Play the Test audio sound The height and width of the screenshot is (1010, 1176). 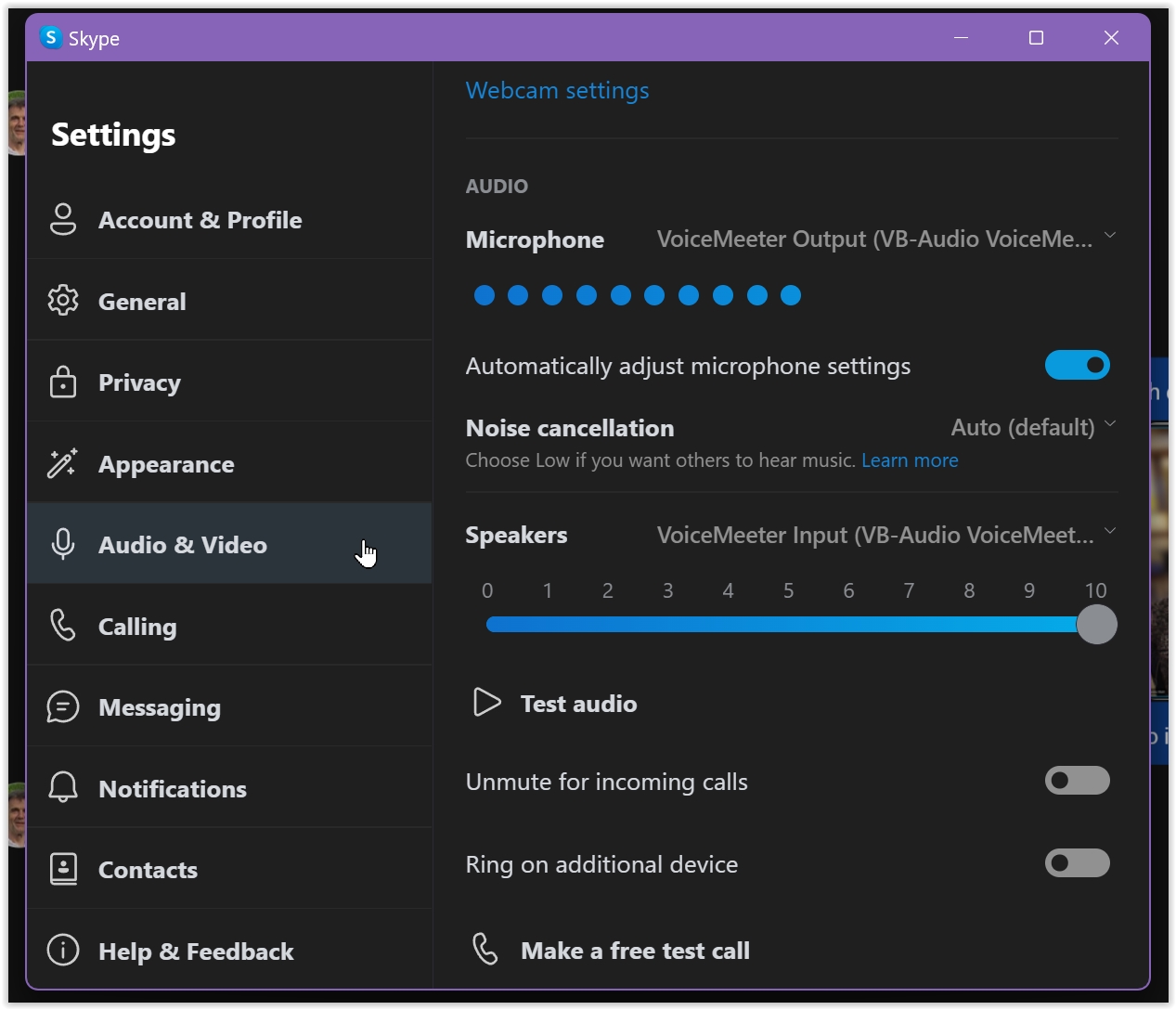tap(556, 704)
